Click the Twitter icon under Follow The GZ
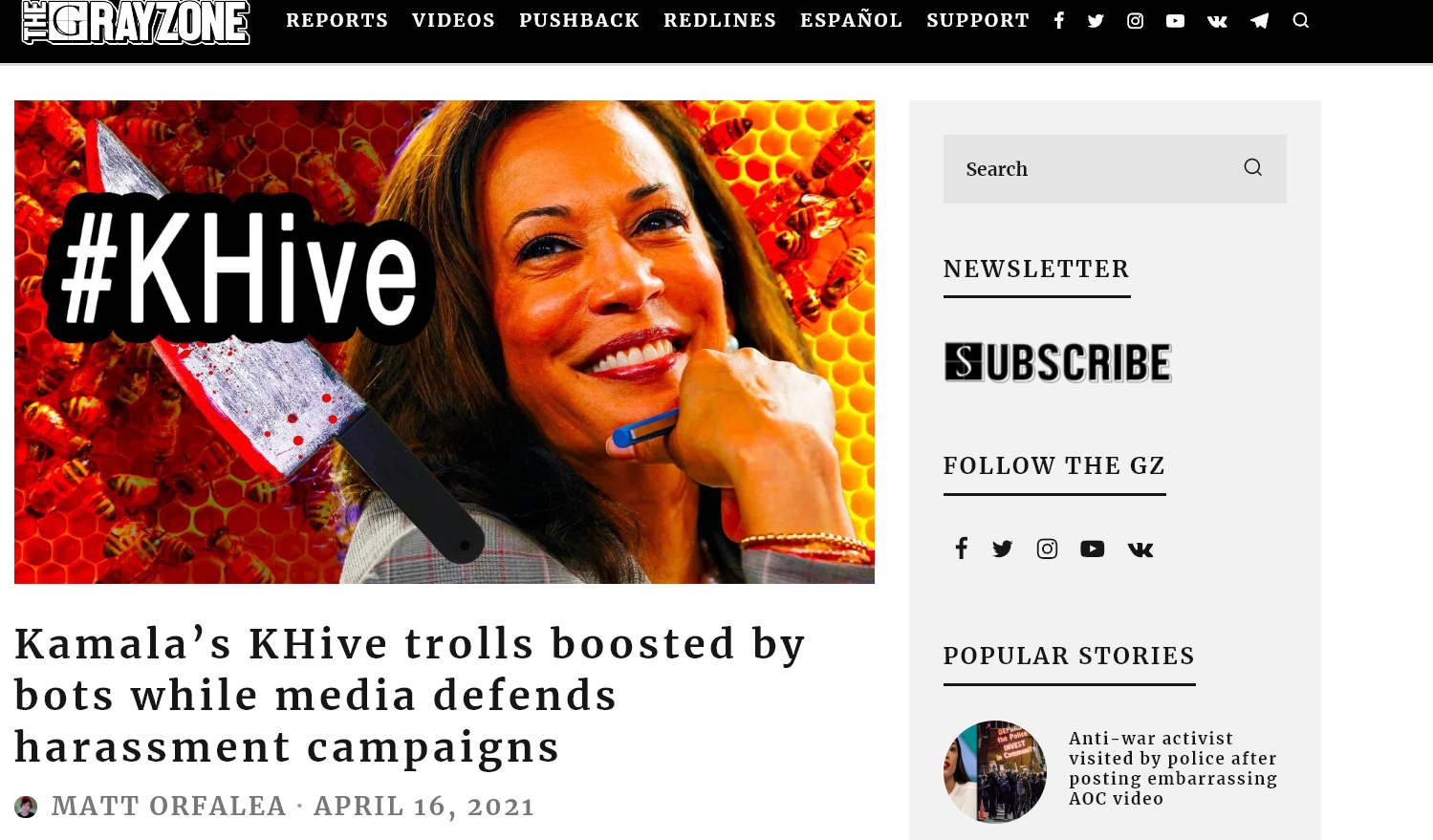Viewport: 1433px width, 840px height. 1002,549
